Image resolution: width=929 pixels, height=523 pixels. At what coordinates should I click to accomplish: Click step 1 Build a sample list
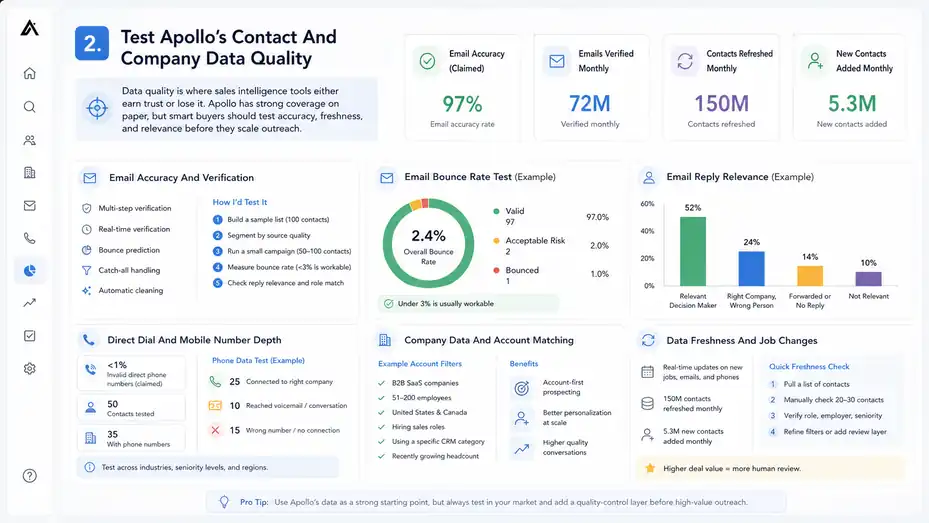[271, 220]
